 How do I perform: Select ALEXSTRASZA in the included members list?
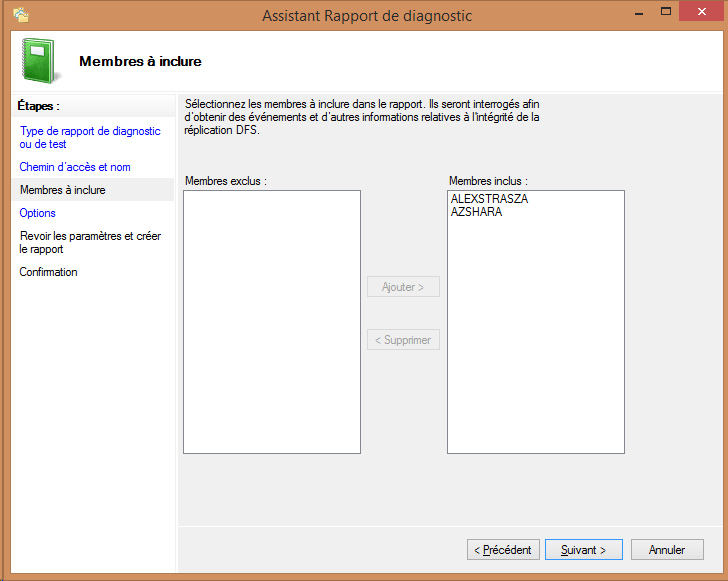pyautogui.click(x=489, y=199)
